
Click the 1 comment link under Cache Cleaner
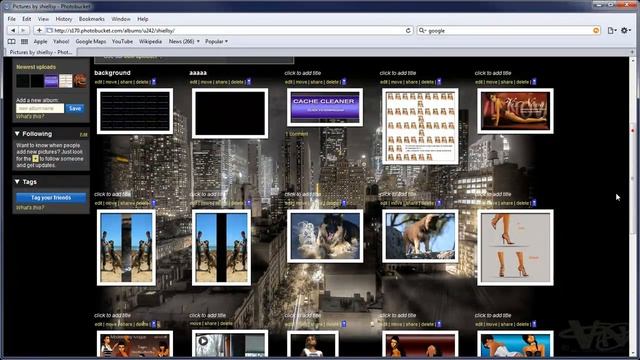(x=297, y=134)
